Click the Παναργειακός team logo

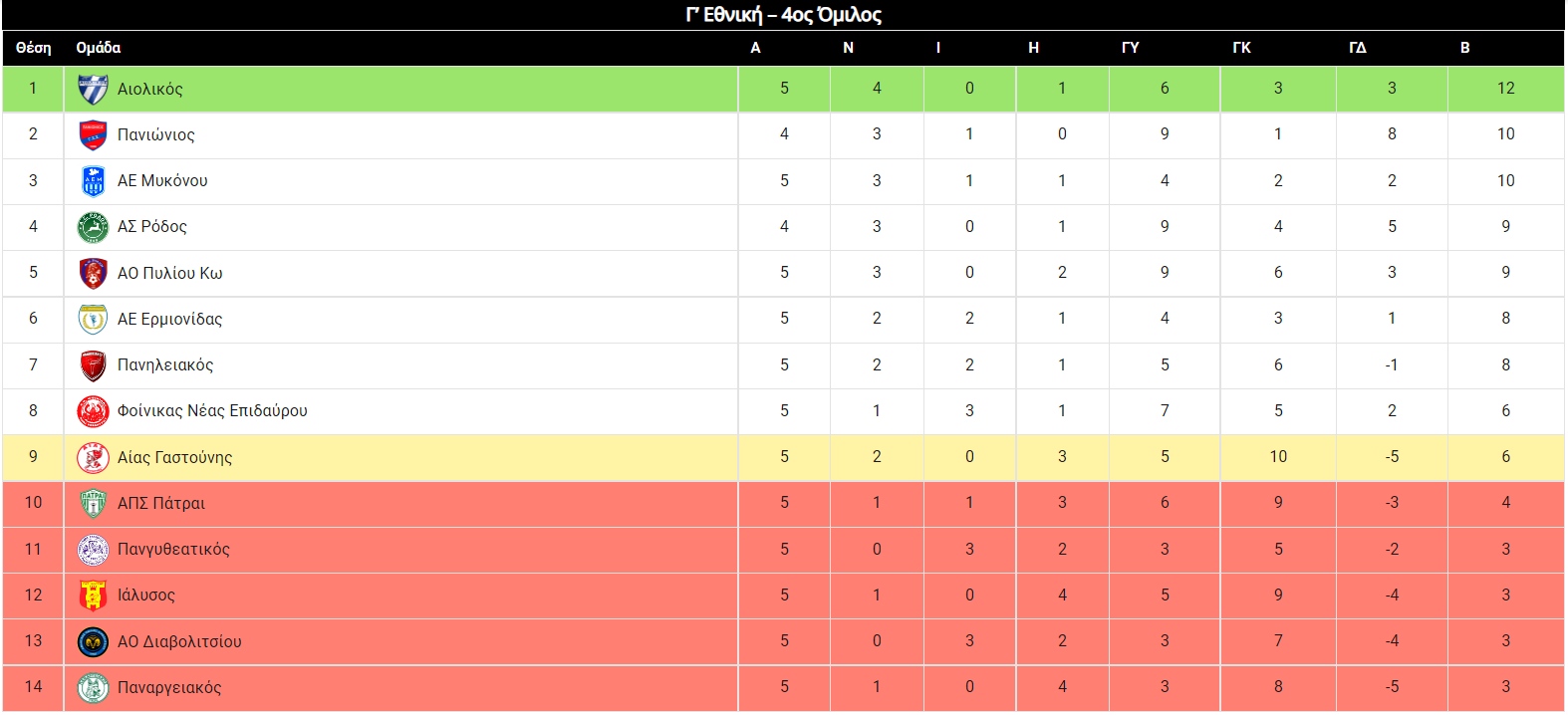pyautogui.click(x=93, y=687)
